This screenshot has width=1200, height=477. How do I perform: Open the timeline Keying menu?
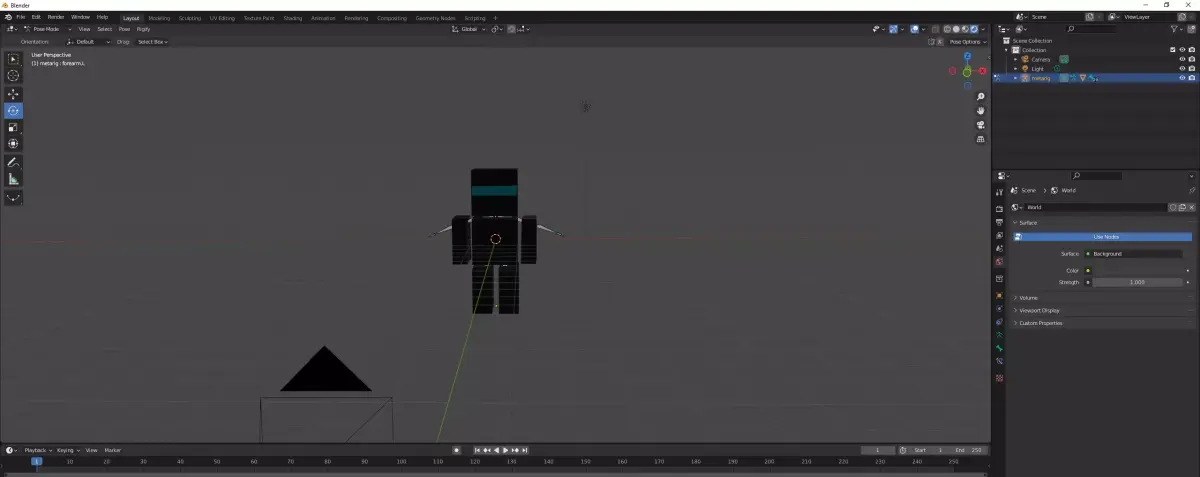(x=67, y=450)
